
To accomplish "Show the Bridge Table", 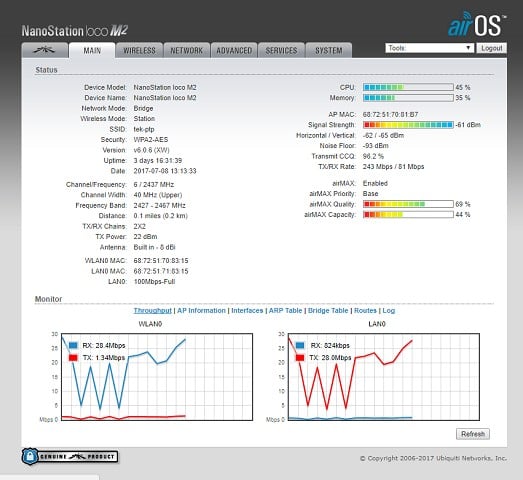I will [328, 311].
